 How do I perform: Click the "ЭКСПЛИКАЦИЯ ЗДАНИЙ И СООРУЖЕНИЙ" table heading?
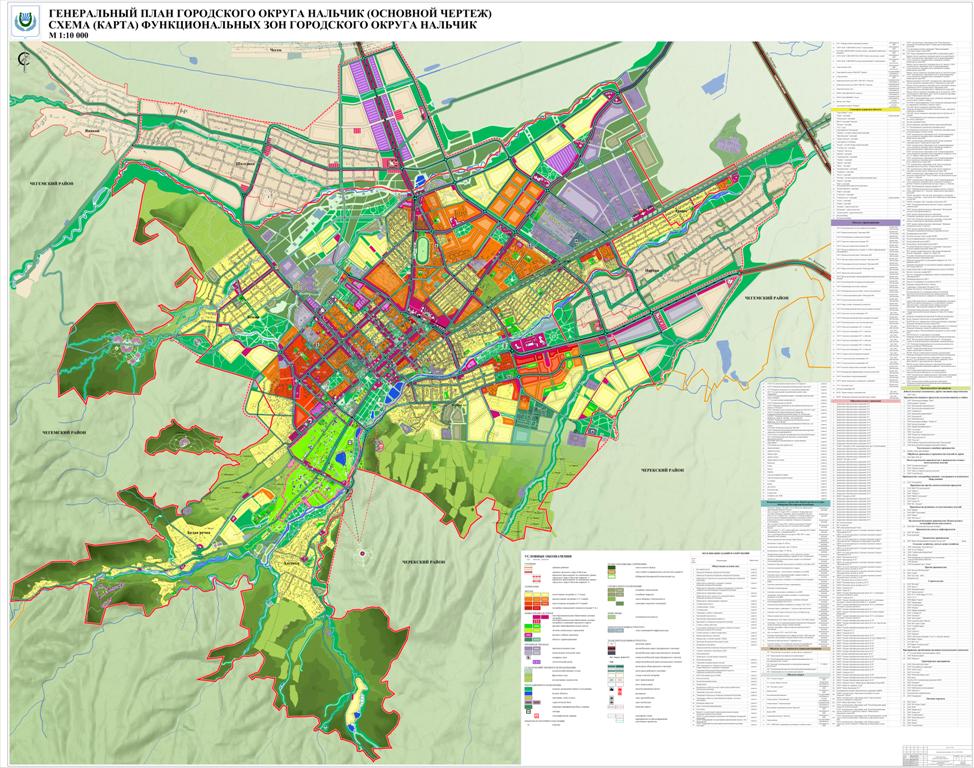pyautogui.click(x=727, y=553)
